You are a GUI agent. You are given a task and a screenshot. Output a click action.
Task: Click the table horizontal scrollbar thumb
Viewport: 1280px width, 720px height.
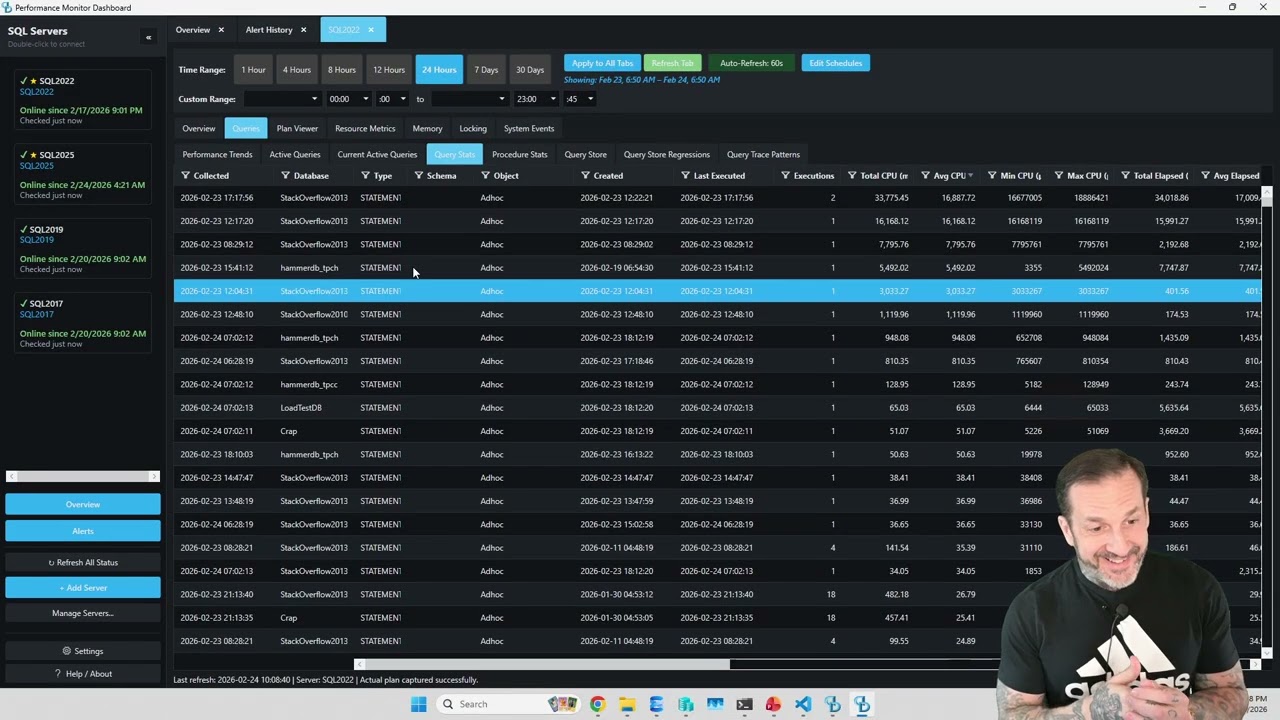pos(546,664)
